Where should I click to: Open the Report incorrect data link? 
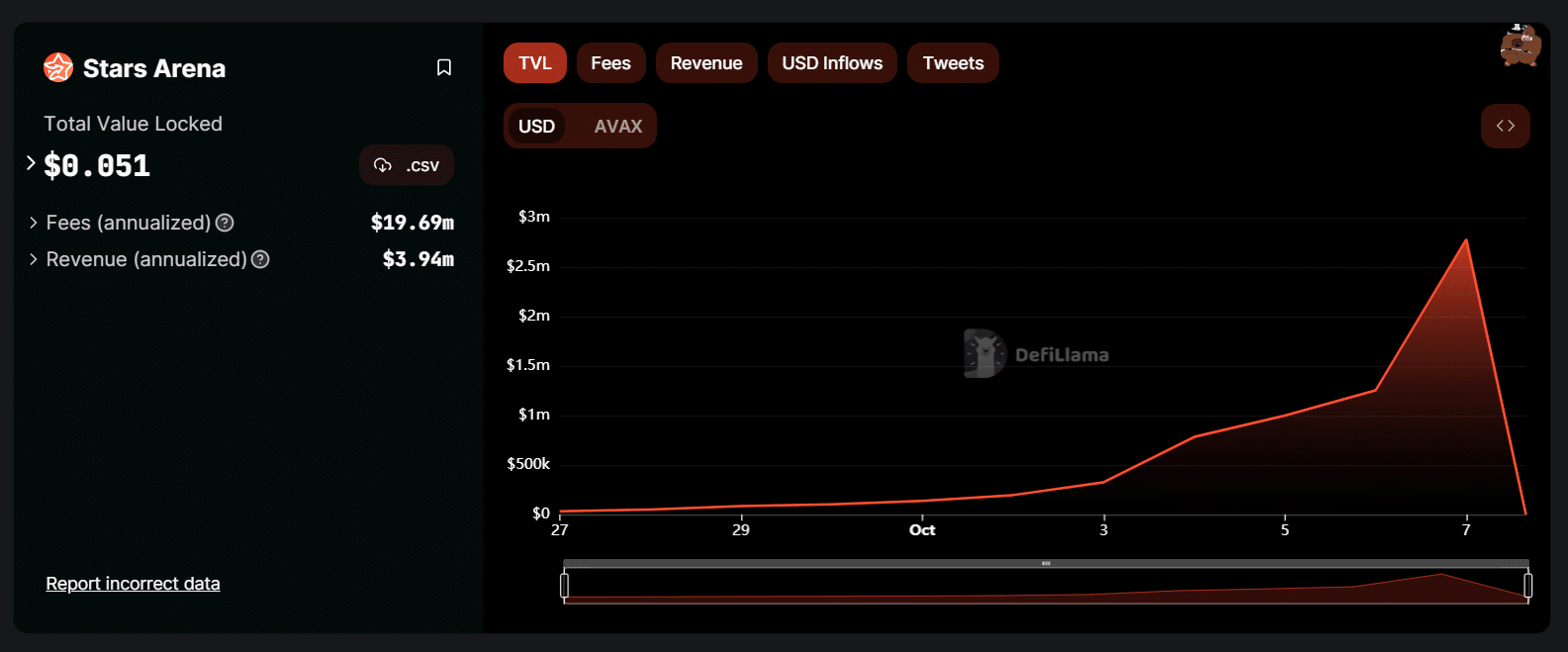coord(133,584)
